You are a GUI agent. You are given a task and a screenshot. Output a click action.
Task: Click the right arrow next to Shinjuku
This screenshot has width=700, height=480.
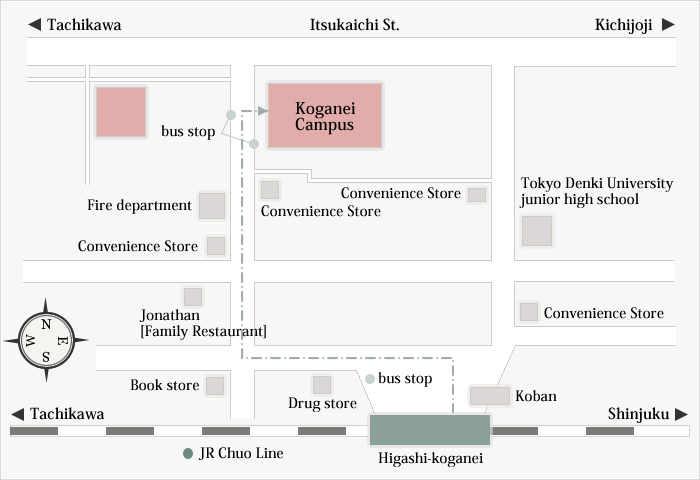681,414
